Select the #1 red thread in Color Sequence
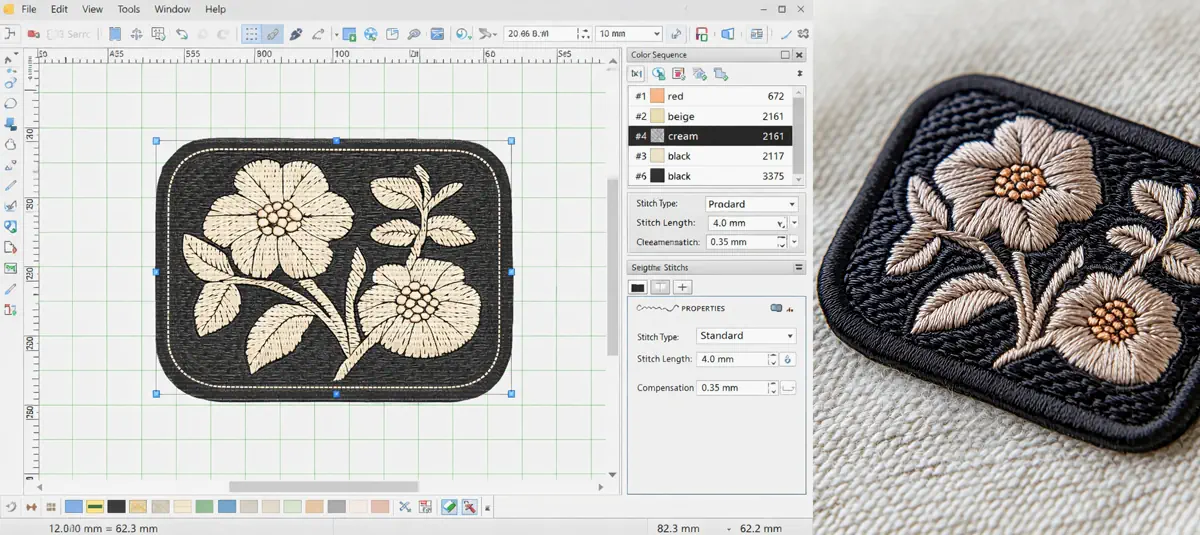Viewport: 1200px width, 535px height. (x=710, y=96)
